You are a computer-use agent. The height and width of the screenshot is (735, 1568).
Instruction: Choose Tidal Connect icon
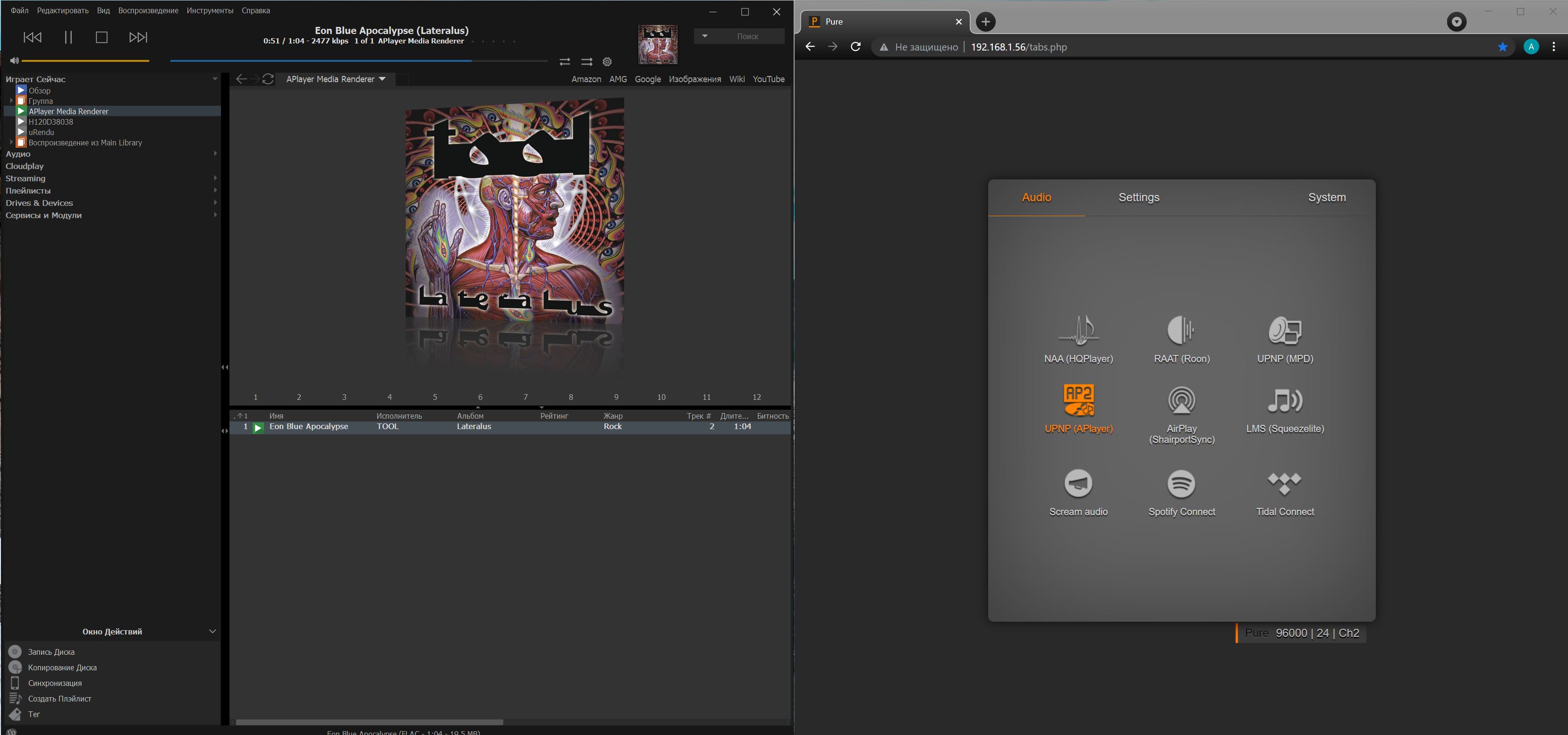coord(1284,484)
